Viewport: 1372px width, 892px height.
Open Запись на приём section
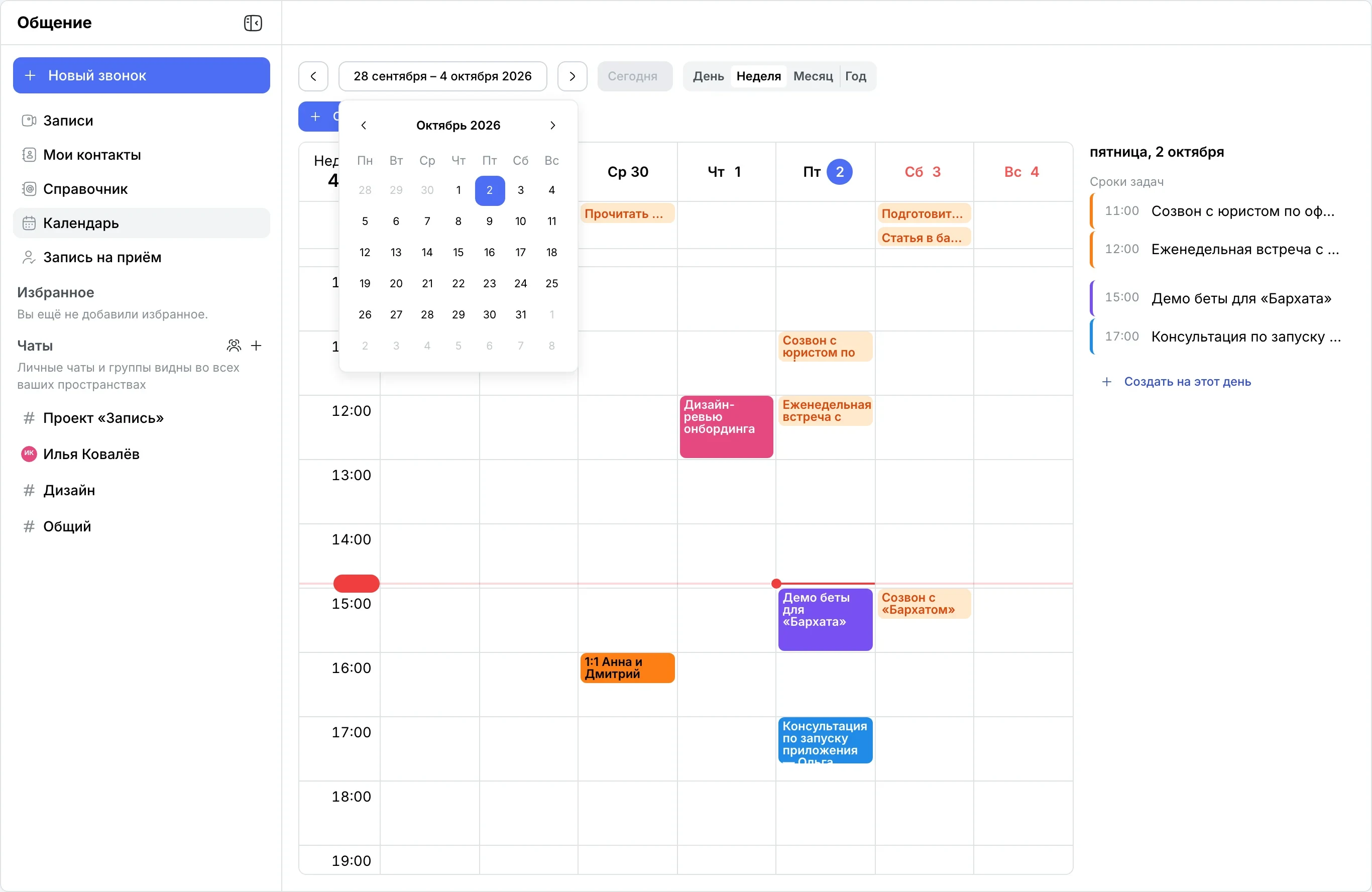[x=141, y=257]
